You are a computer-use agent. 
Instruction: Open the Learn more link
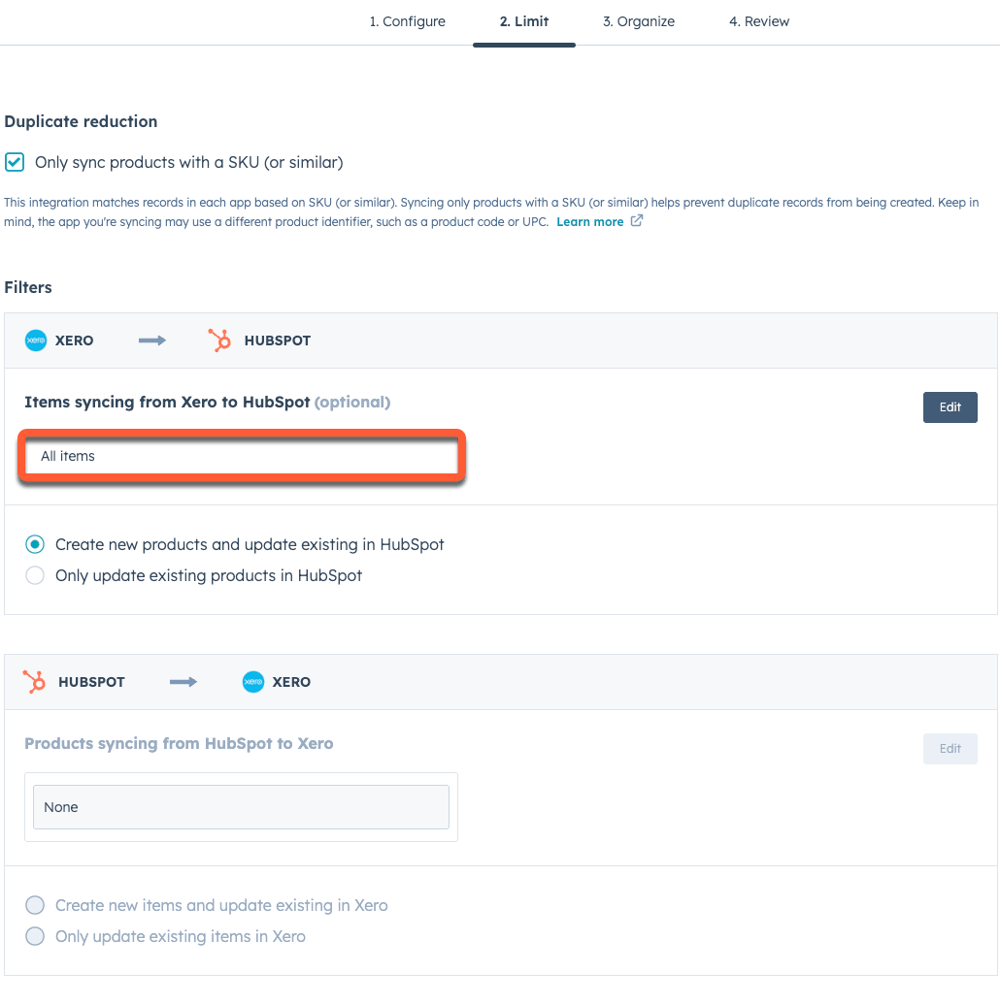591,221
